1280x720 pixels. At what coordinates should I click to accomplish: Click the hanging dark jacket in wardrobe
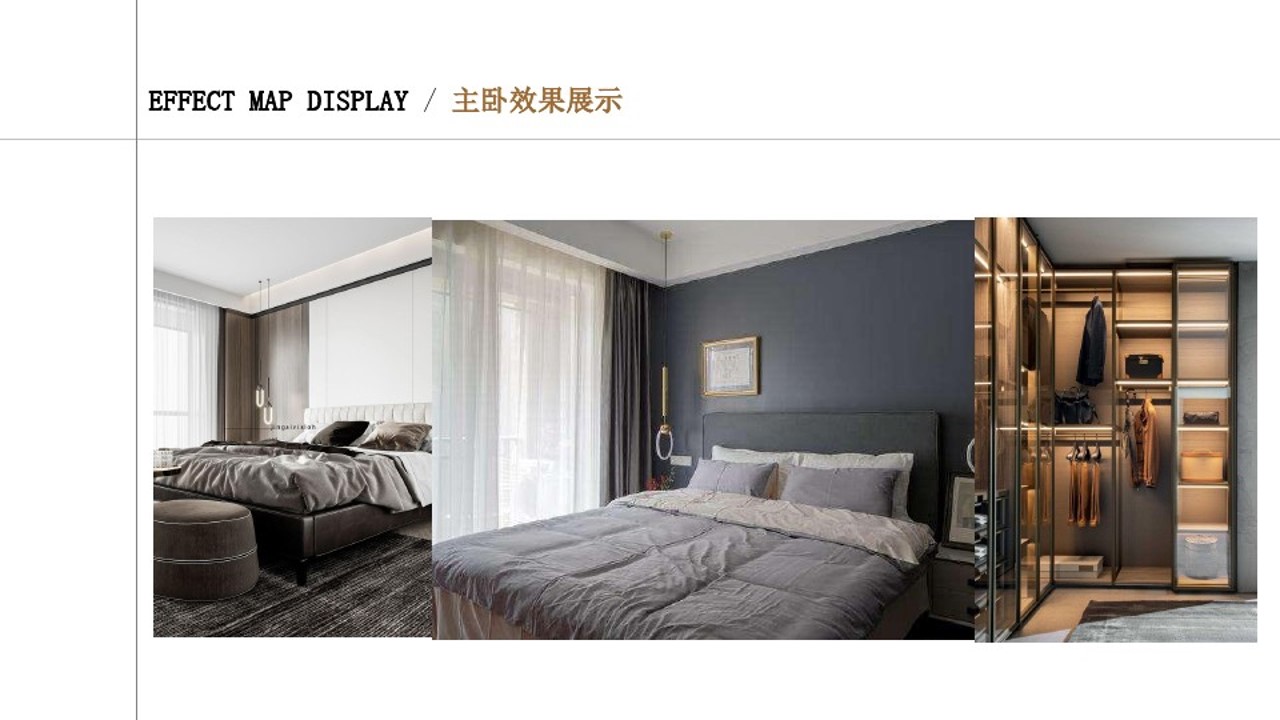tap(1091, 342)
